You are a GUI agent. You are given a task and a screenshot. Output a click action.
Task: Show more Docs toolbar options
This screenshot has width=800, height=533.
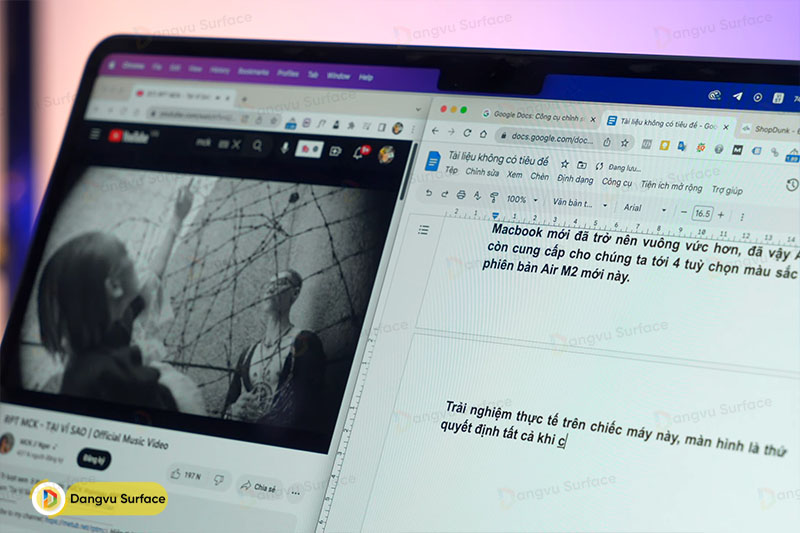coord(742,216)
